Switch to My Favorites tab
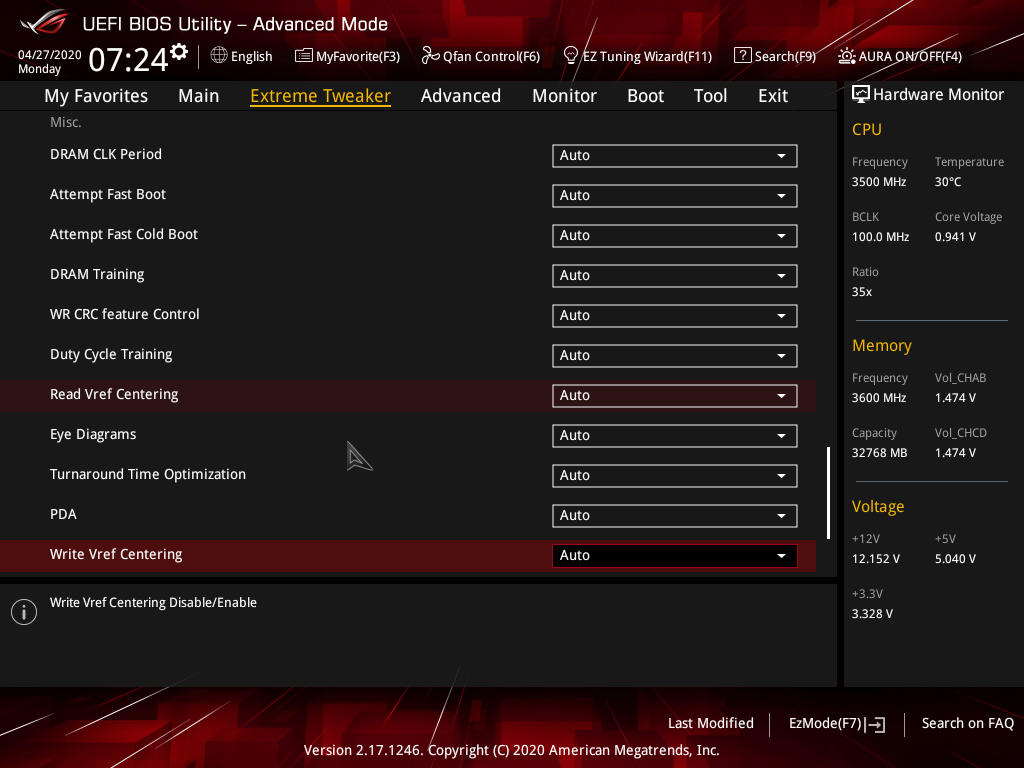Screen dimensions: 1024x768 coord(96,96)
